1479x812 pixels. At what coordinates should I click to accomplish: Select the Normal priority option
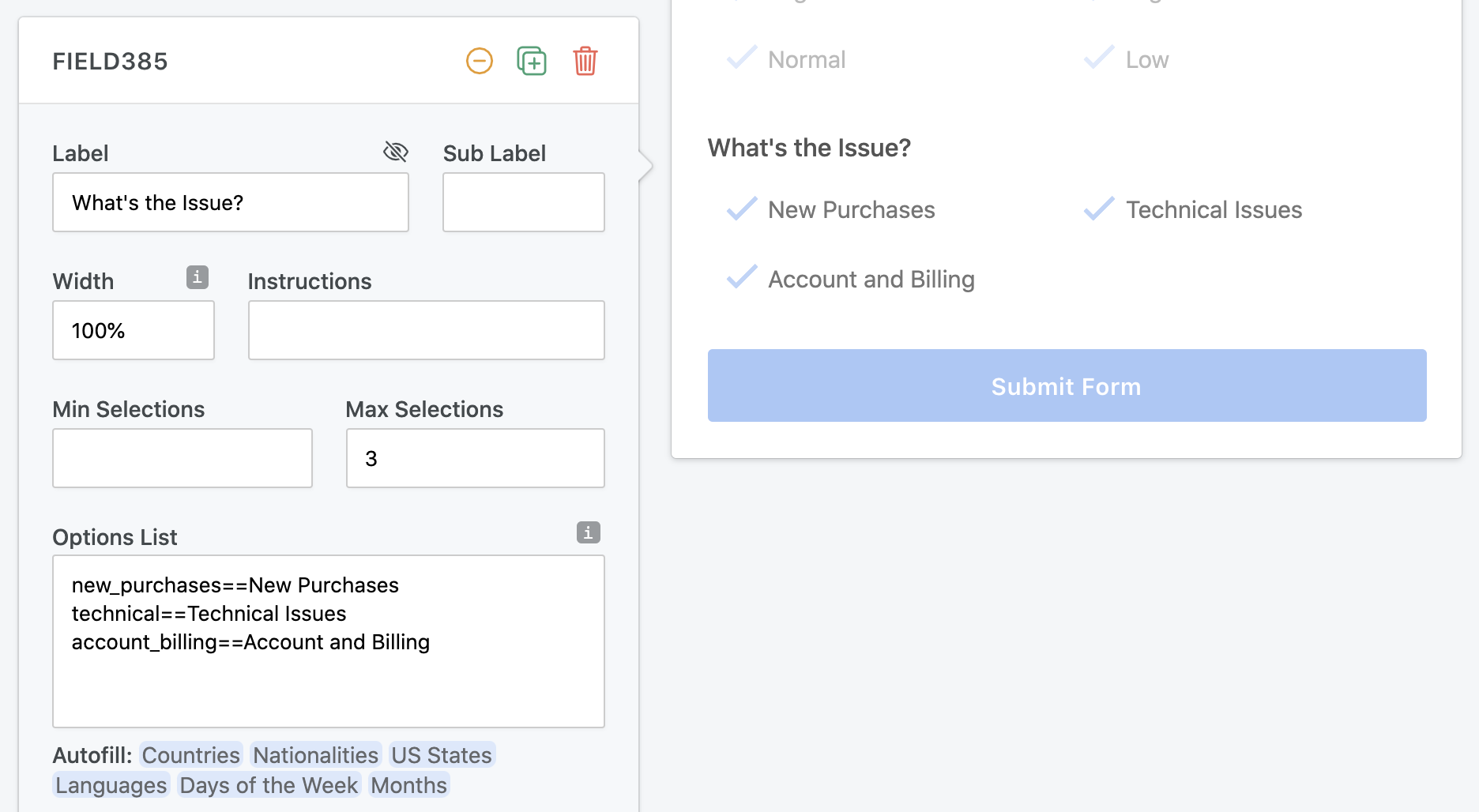786,59
